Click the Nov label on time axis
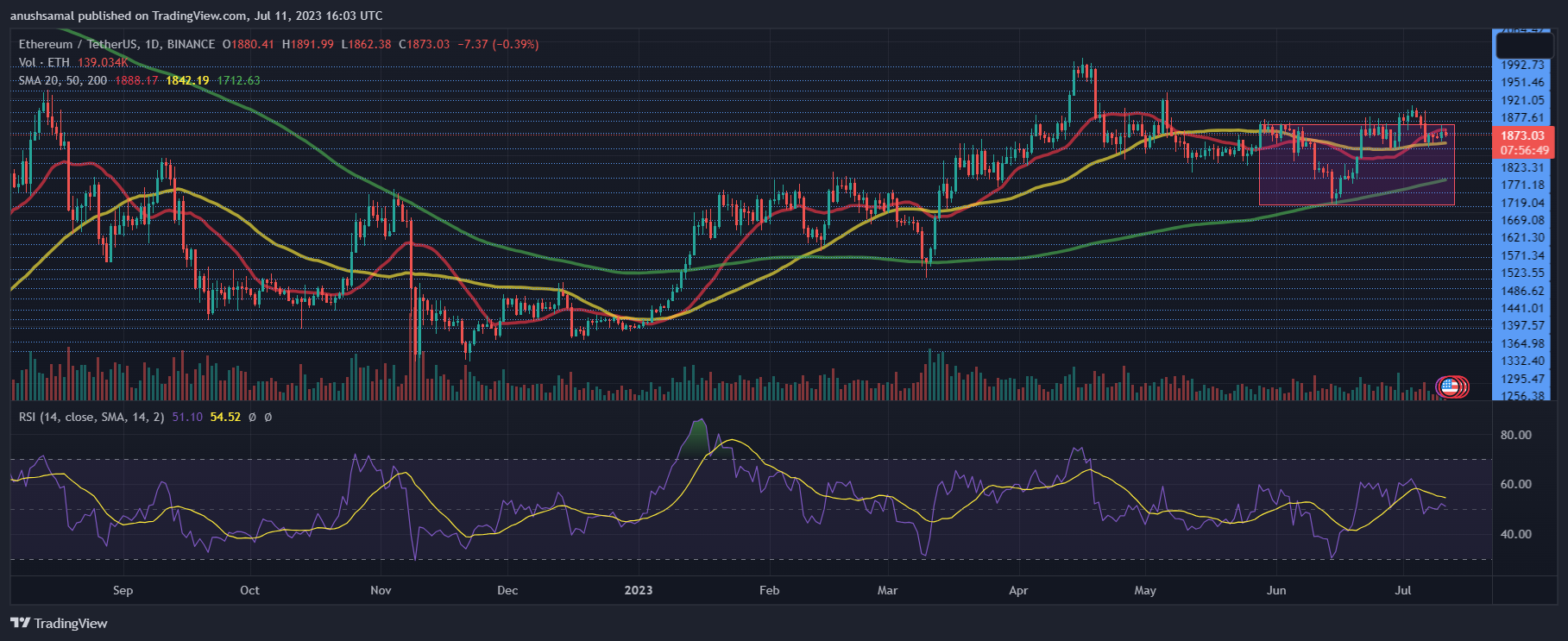Image resolution: width=1568 pixels, height=641 pixels. coord(381,590)
